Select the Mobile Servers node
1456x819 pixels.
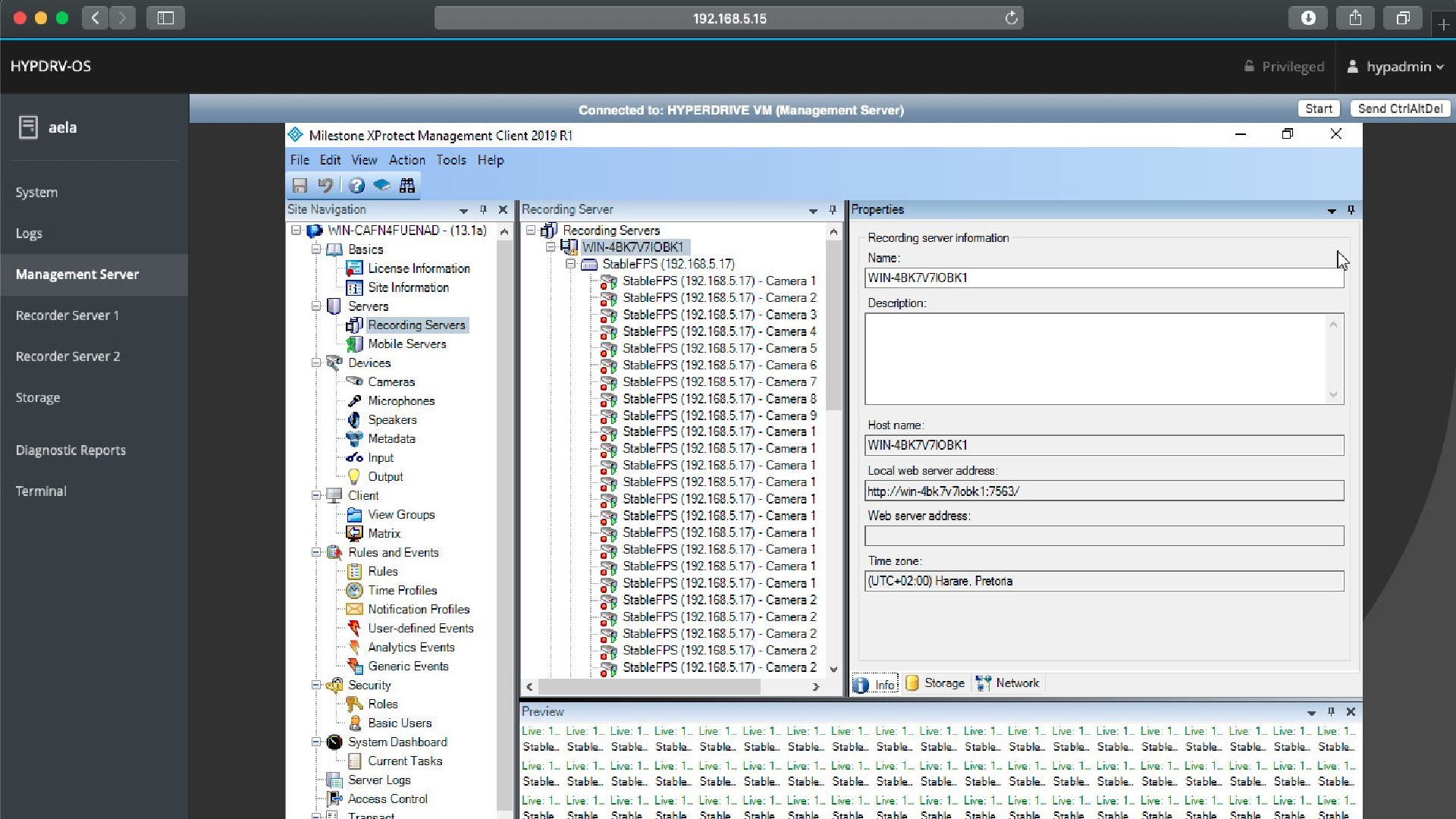point(406,344)
